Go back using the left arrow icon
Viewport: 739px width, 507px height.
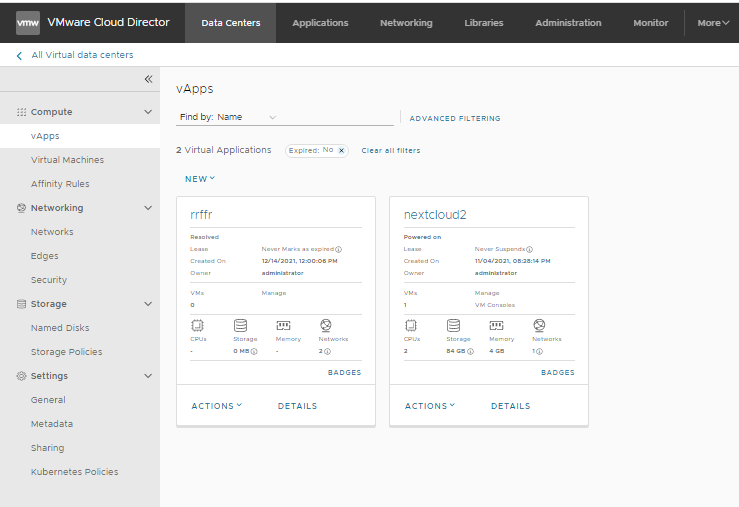pos(19,56)
